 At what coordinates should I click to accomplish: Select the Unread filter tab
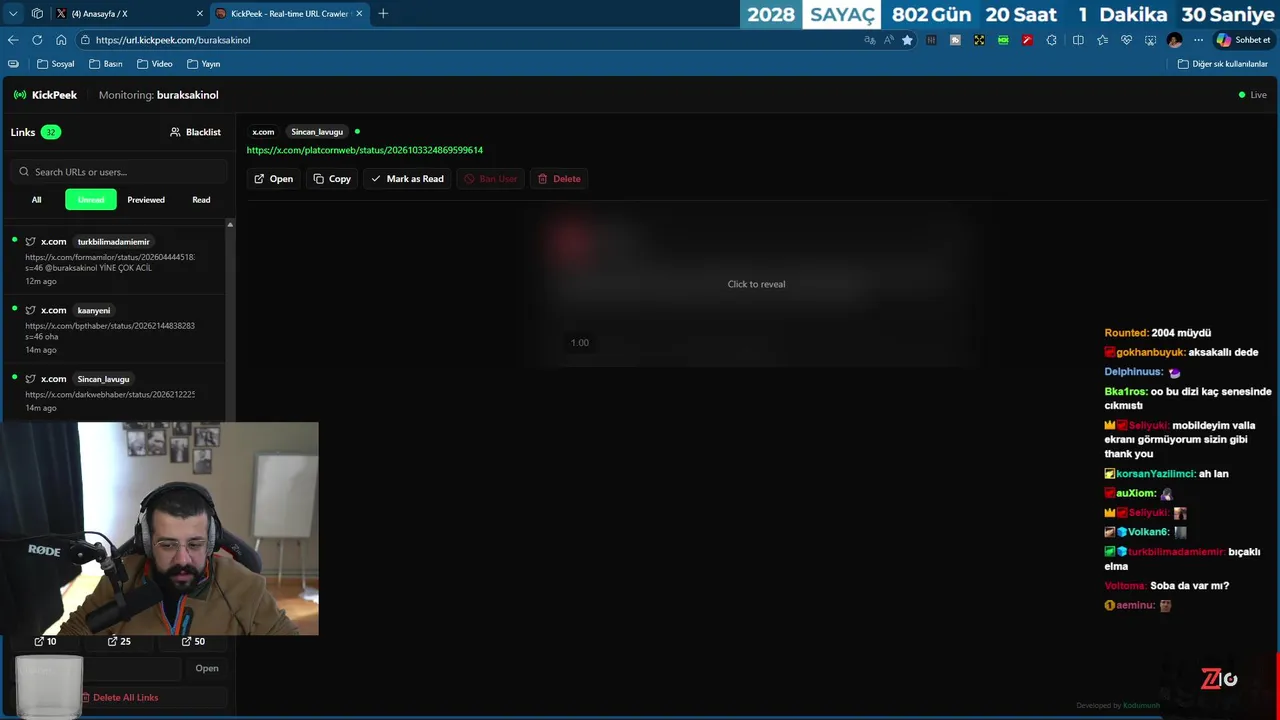(91, 200)
